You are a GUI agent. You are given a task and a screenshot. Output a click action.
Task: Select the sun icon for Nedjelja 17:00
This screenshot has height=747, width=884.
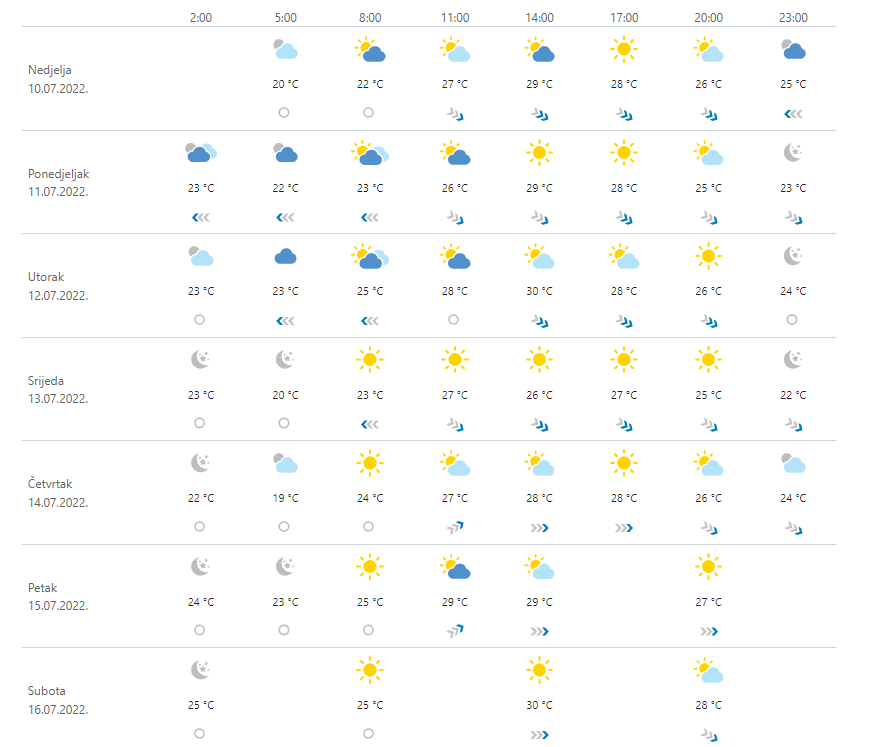[x=624, y=49]
